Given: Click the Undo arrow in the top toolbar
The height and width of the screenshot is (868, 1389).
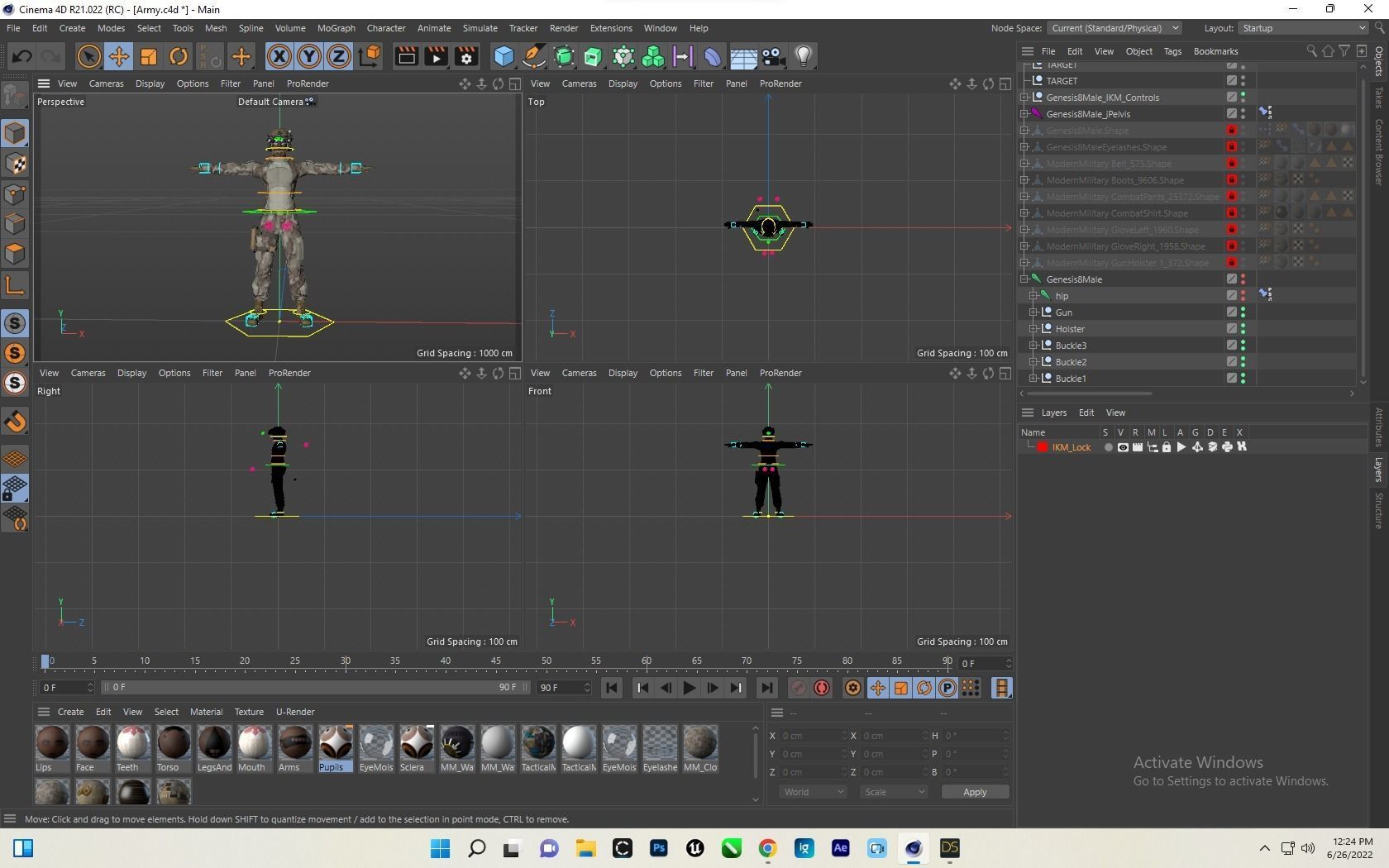Looking at the screenshot, I should [x=22, y=56].
